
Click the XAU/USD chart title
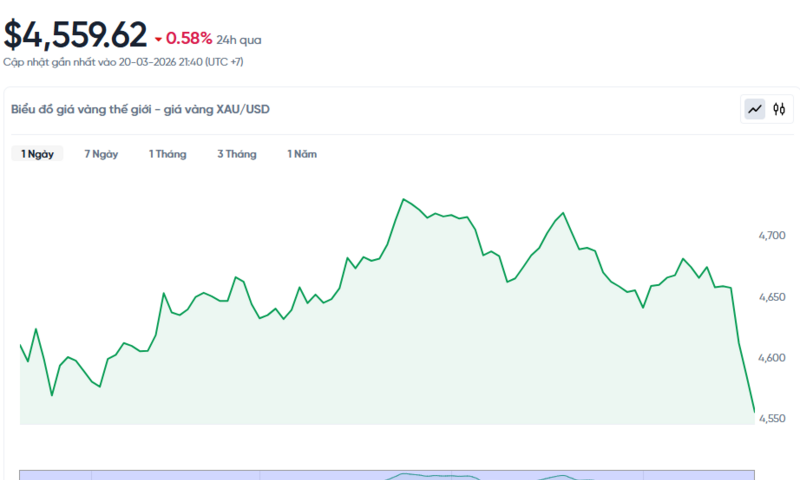[139, 109]
